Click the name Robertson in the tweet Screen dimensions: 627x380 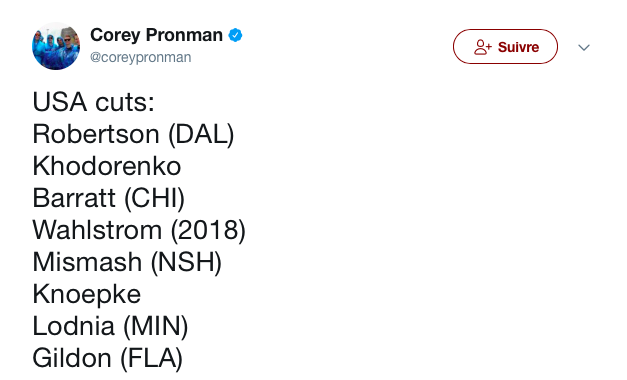tap(96, 134)
